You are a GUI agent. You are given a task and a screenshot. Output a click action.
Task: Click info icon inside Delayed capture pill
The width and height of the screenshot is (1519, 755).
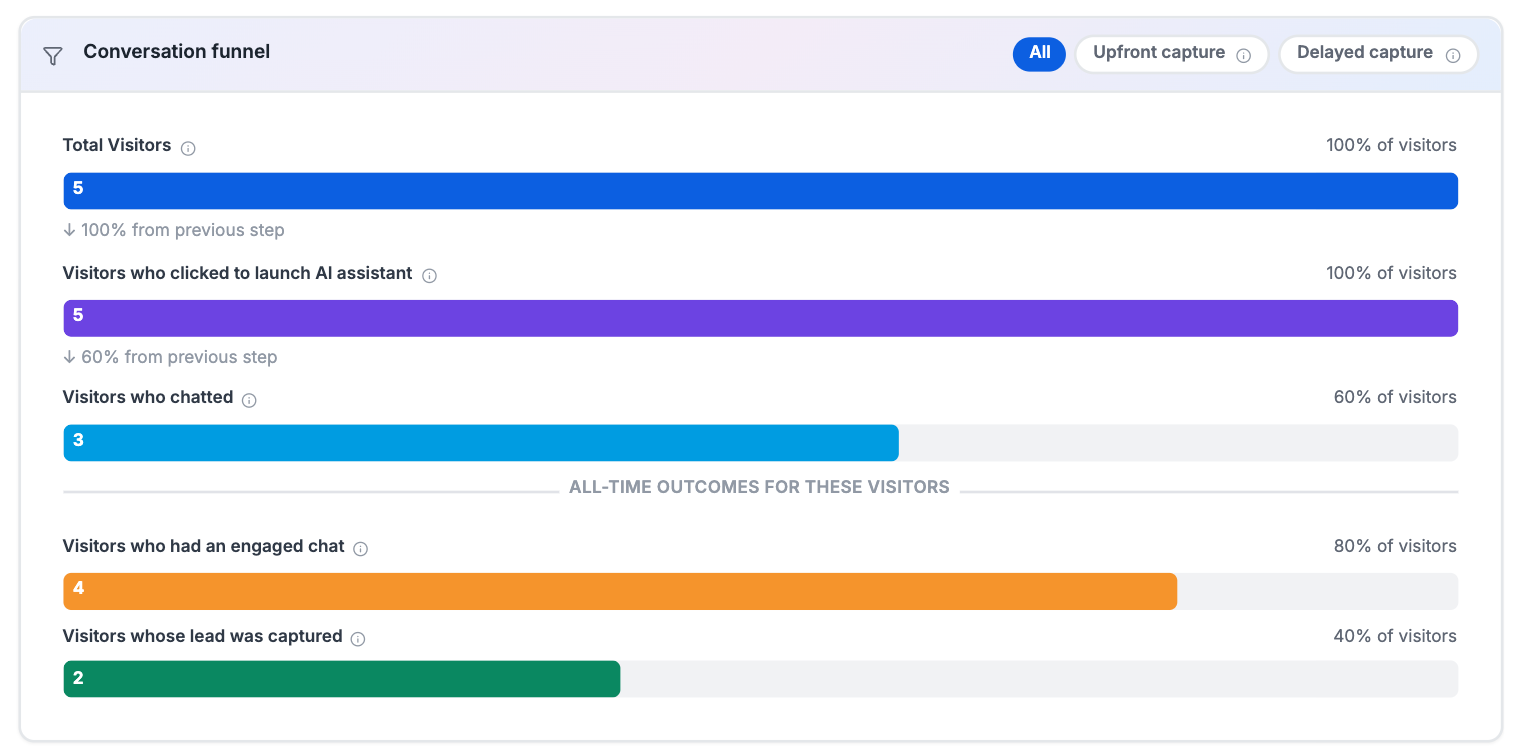[1453, 55]
